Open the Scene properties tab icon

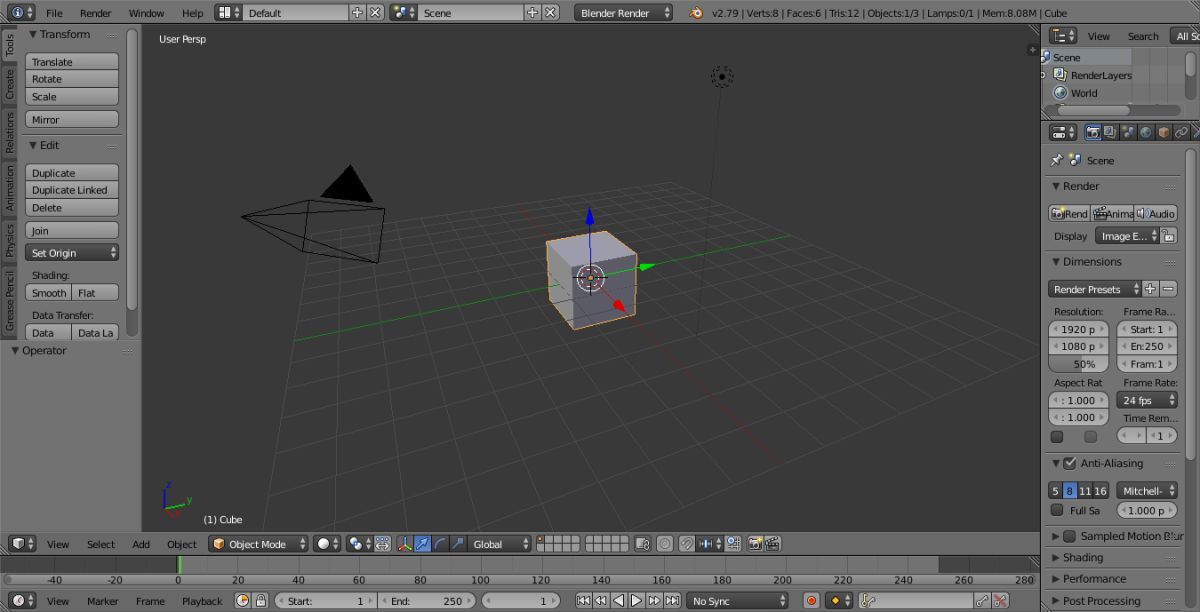[x=1129, y=132]
